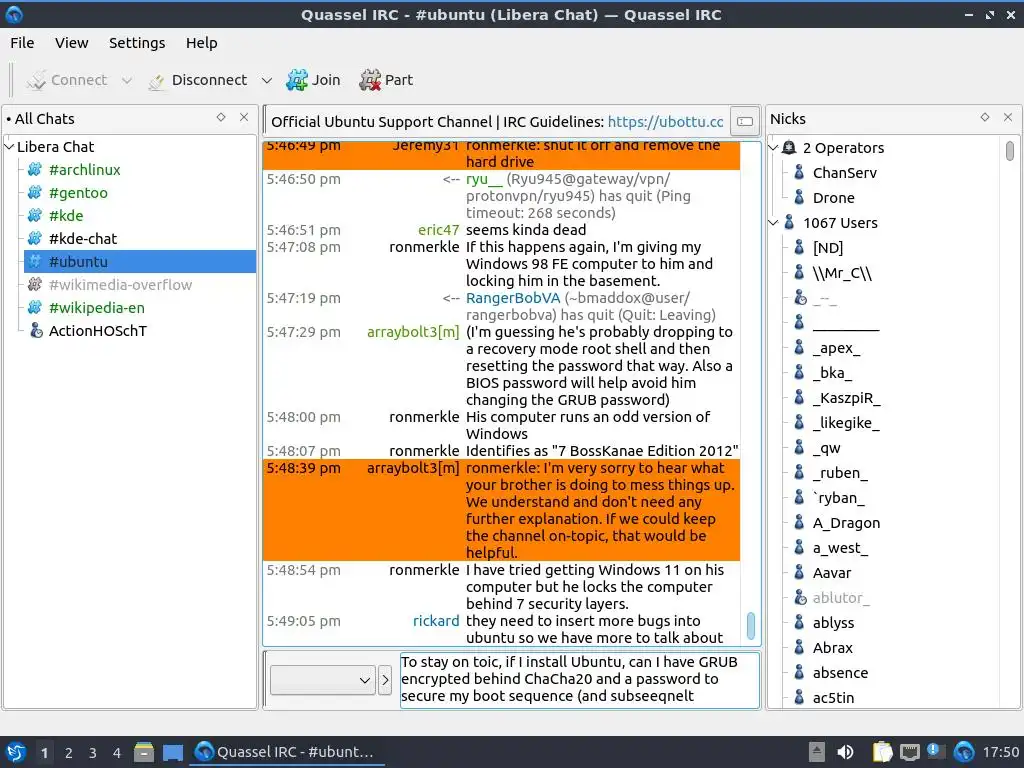Click the nick RangerBobVA in chat
The image size is (1024, 768).
coord(513,298)
